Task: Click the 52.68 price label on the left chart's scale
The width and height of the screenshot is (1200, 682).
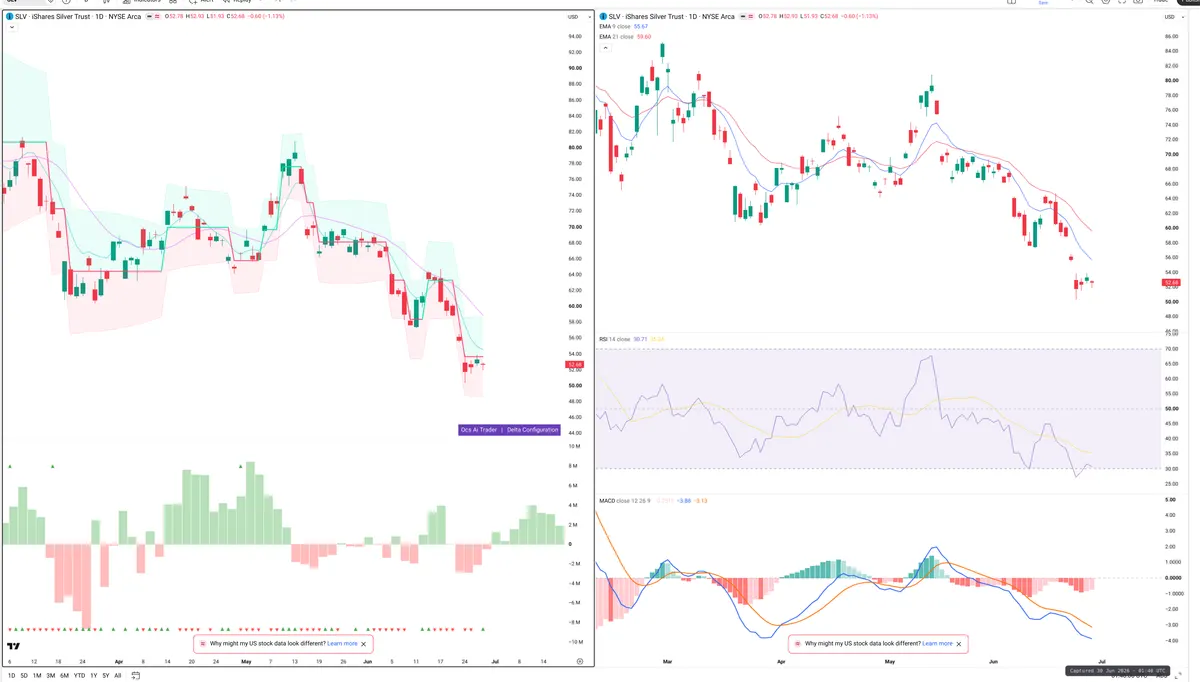Action: (574, 365)
